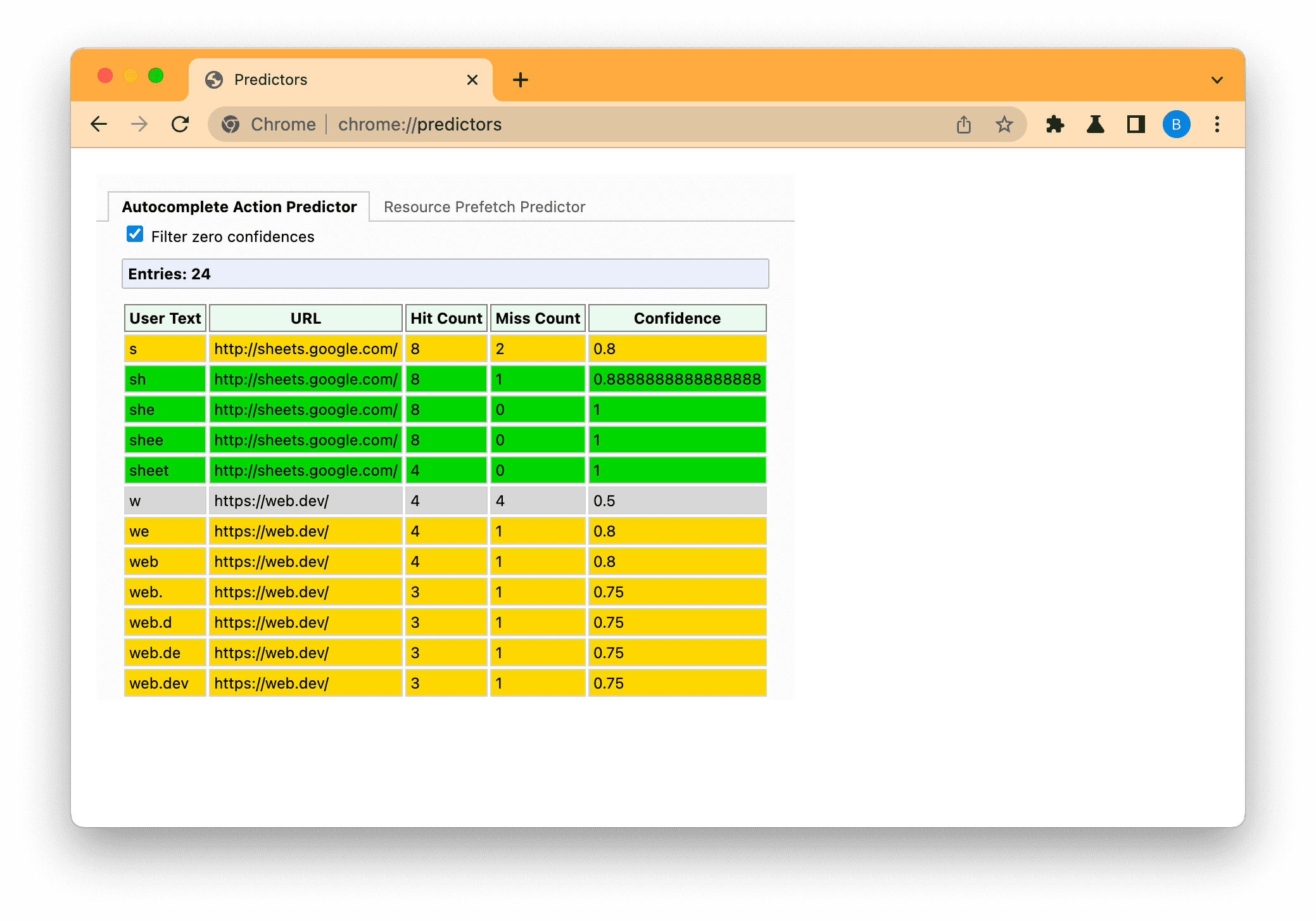Click the Chrome extensions puzzle icon
This screenshot has width=1316, height=921.
(1057, 125)
